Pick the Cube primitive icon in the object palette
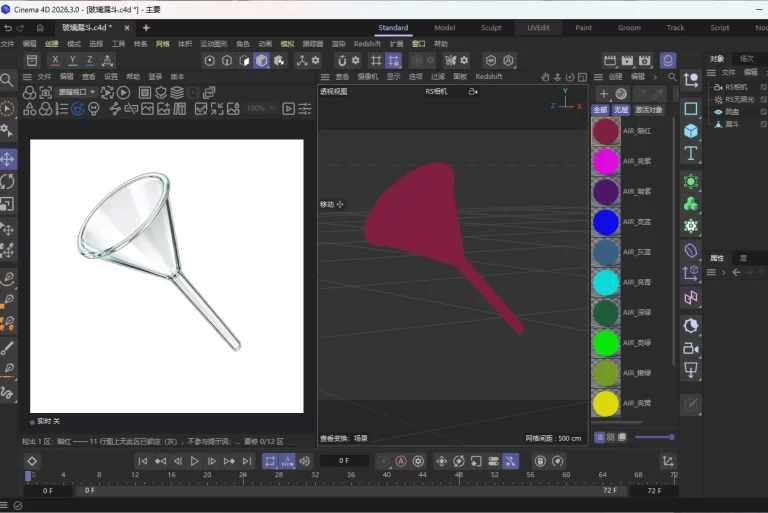Viewport: 768px width, 513px height. [691, 131]
